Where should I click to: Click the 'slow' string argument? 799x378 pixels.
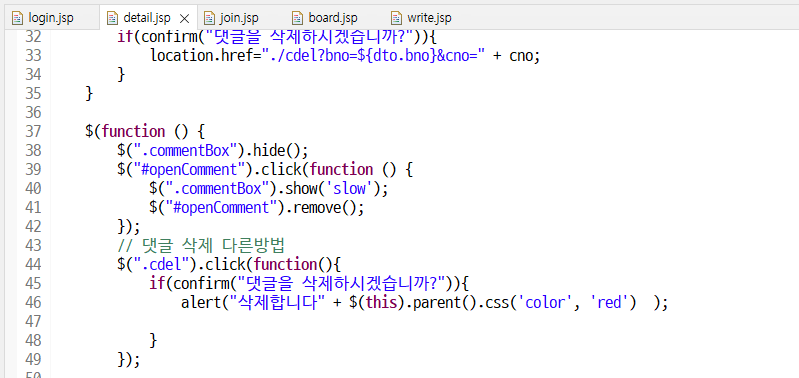pyautogui.click(x=349, y=188)
